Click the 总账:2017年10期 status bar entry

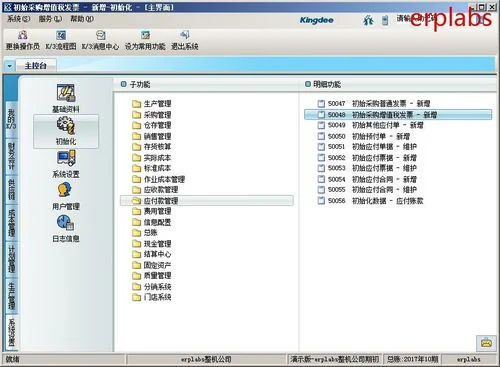(412, 359)
